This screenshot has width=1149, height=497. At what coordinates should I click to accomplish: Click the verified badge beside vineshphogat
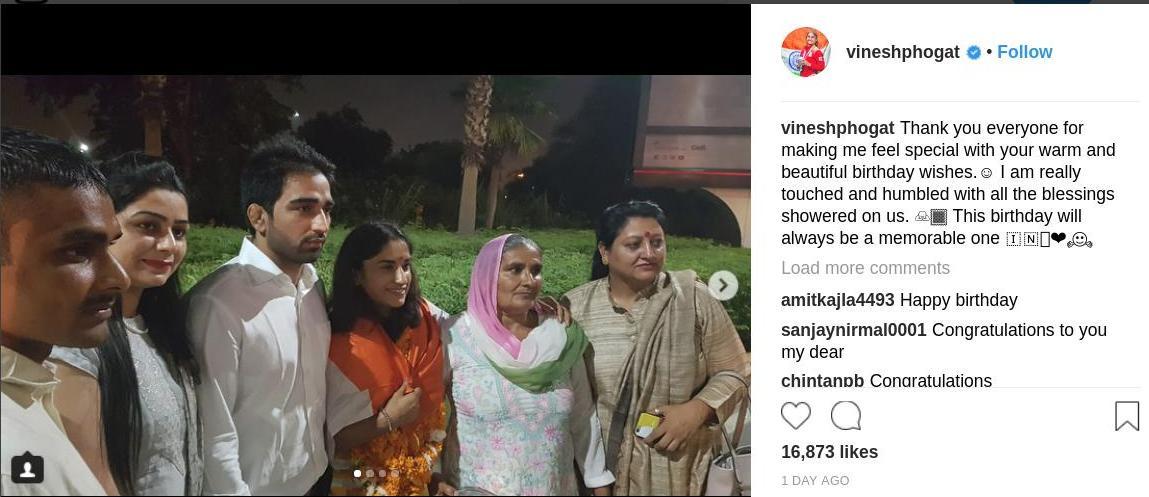(x=974, y=52)
